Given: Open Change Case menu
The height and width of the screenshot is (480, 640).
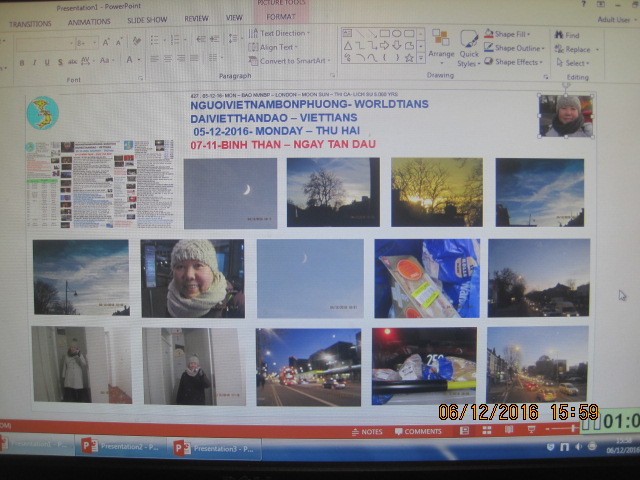Looking at the screenshot, I should click(107, 60).
